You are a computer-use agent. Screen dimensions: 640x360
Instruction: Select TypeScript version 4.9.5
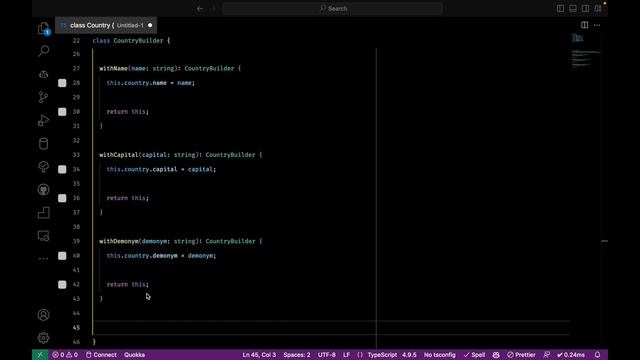click(409, 355)
